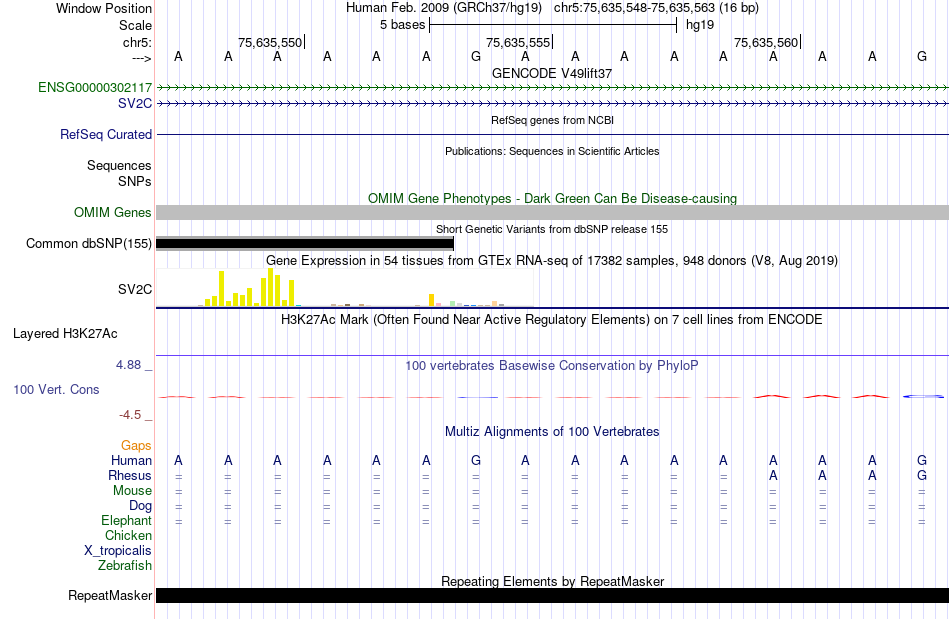
Task: Click the gray OMIM Genes bar
Action: point(552,213)
